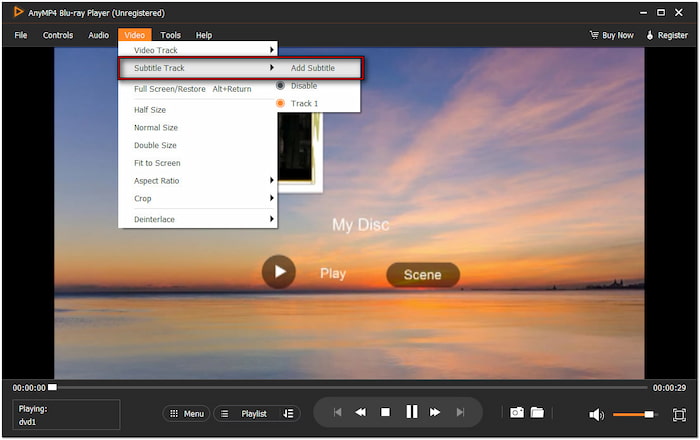Image resolution: width=700 pixels, height=440 pixels.
Task: Show the Playlist panel
Action: click(254, 414)
